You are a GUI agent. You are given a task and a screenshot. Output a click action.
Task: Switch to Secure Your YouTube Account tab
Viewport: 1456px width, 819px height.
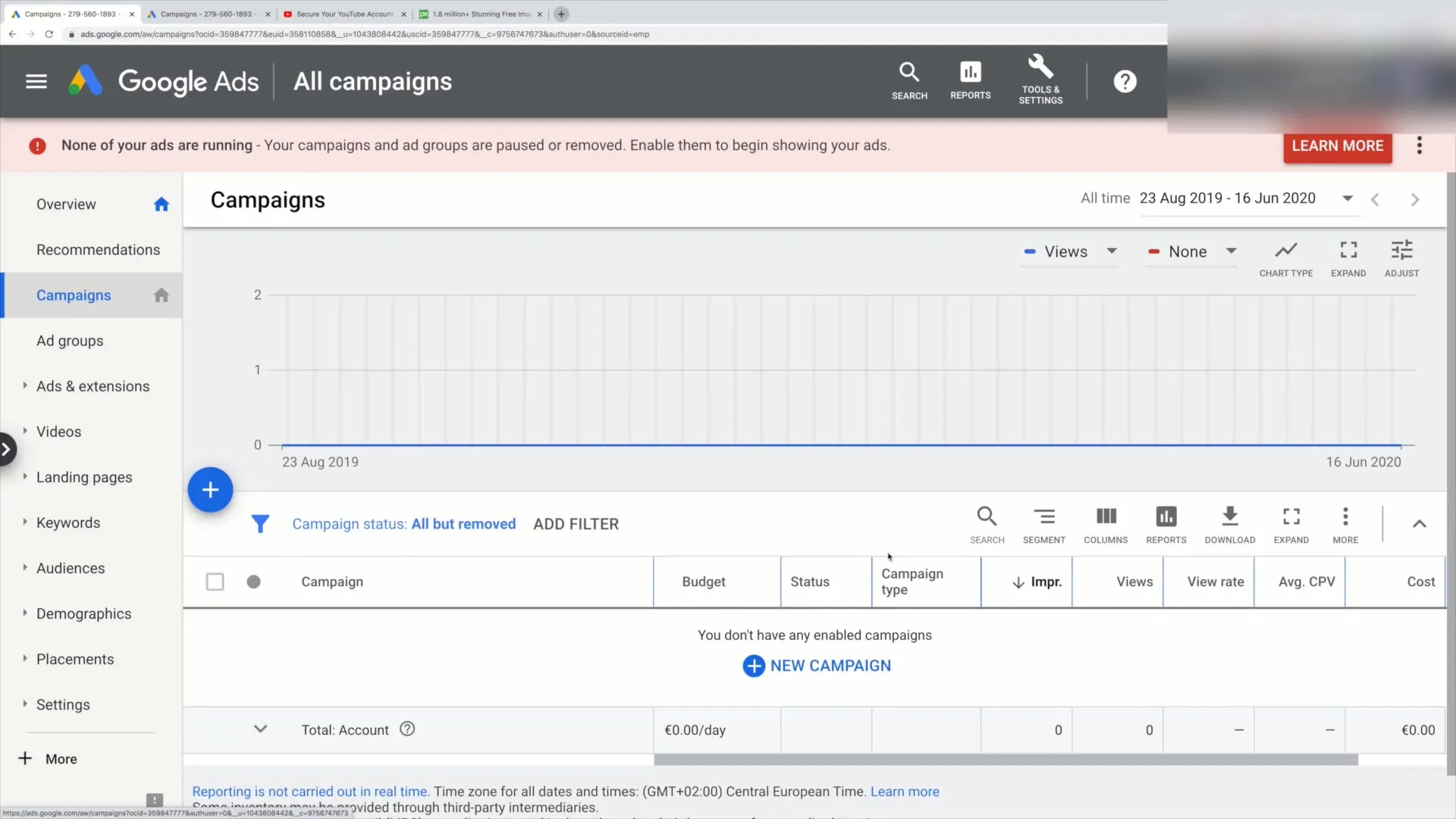(345, 14)
